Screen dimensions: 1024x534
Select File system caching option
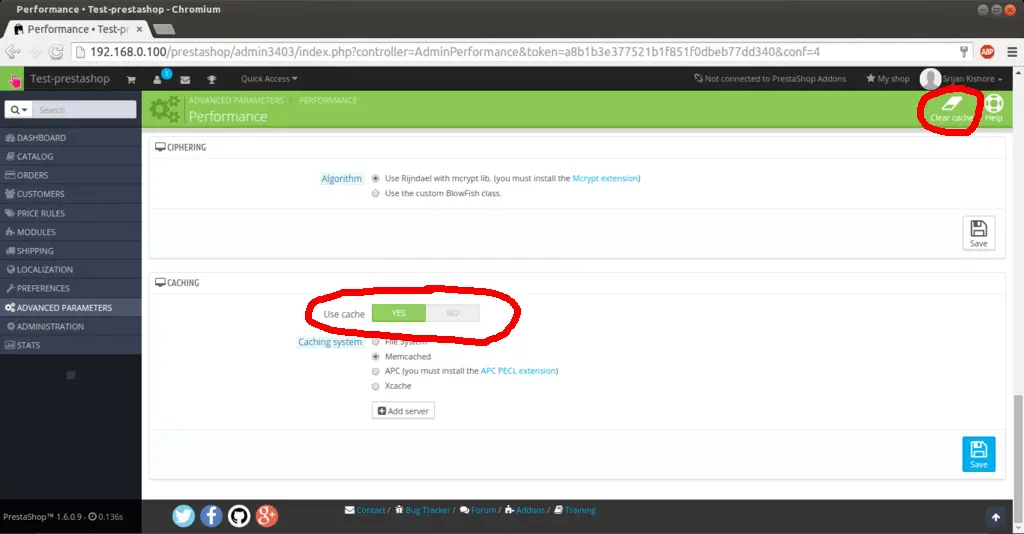(376, 341)
